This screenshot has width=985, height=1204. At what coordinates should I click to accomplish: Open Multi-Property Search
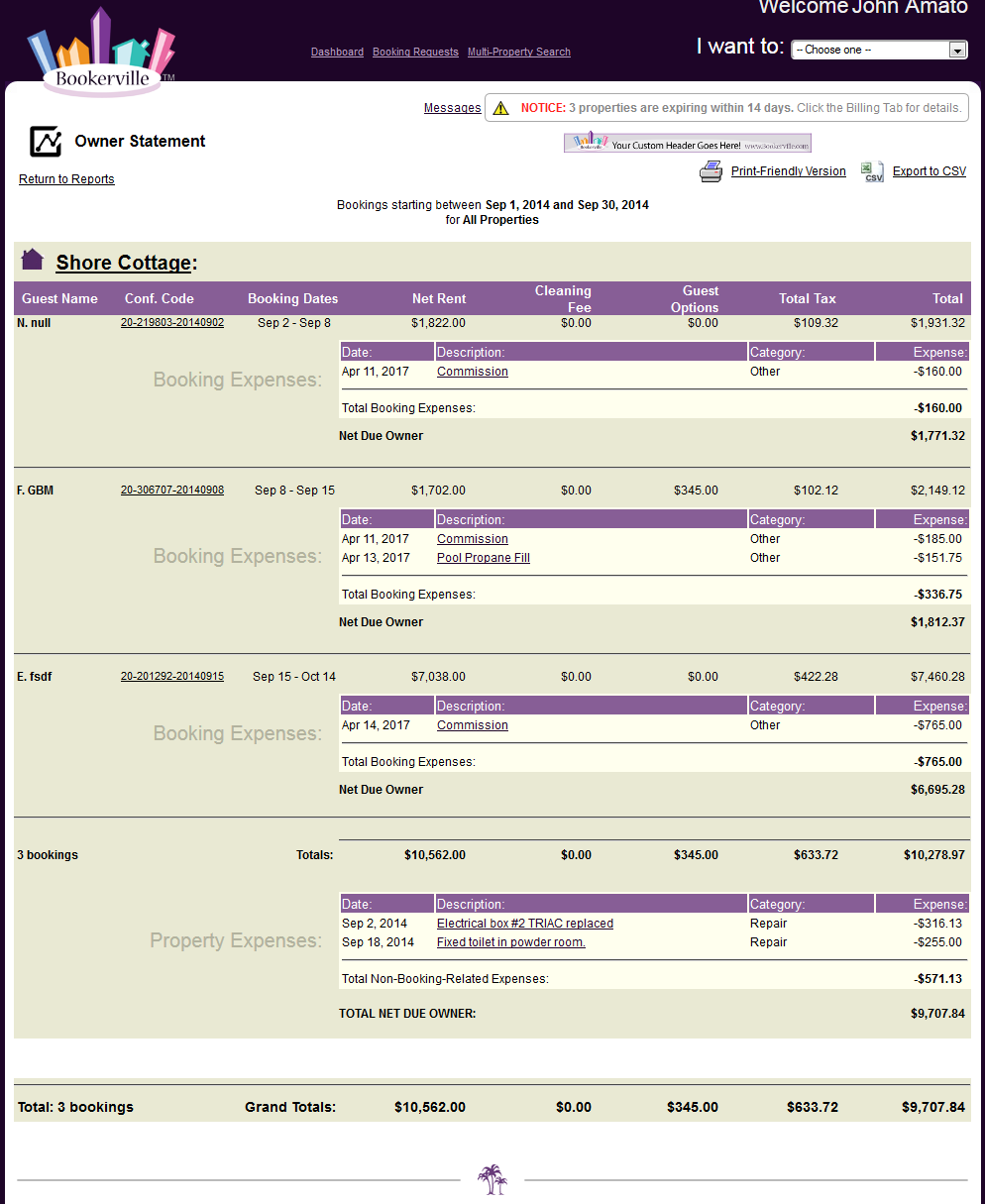point(518,53)
